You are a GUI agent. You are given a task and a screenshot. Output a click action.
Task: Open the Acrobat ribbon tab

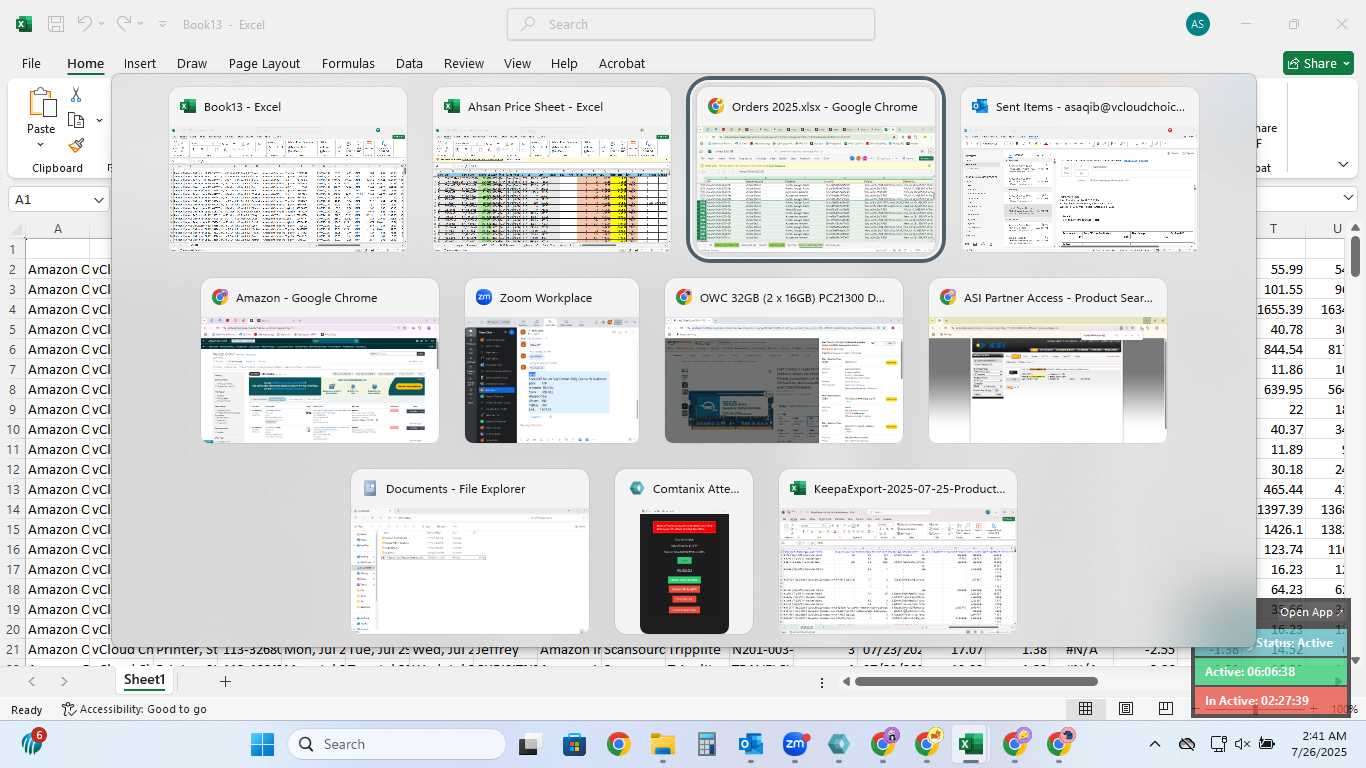tap(622, 63)
